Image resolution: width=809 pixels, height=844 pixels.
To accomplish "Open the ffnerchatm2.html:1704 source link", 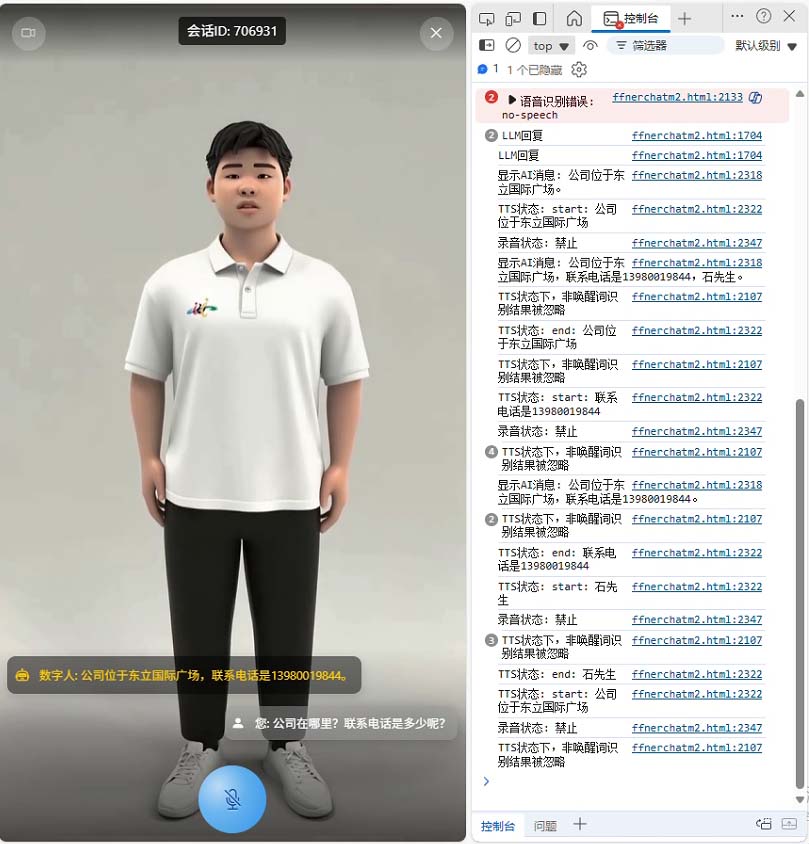I will coord(696,135).
